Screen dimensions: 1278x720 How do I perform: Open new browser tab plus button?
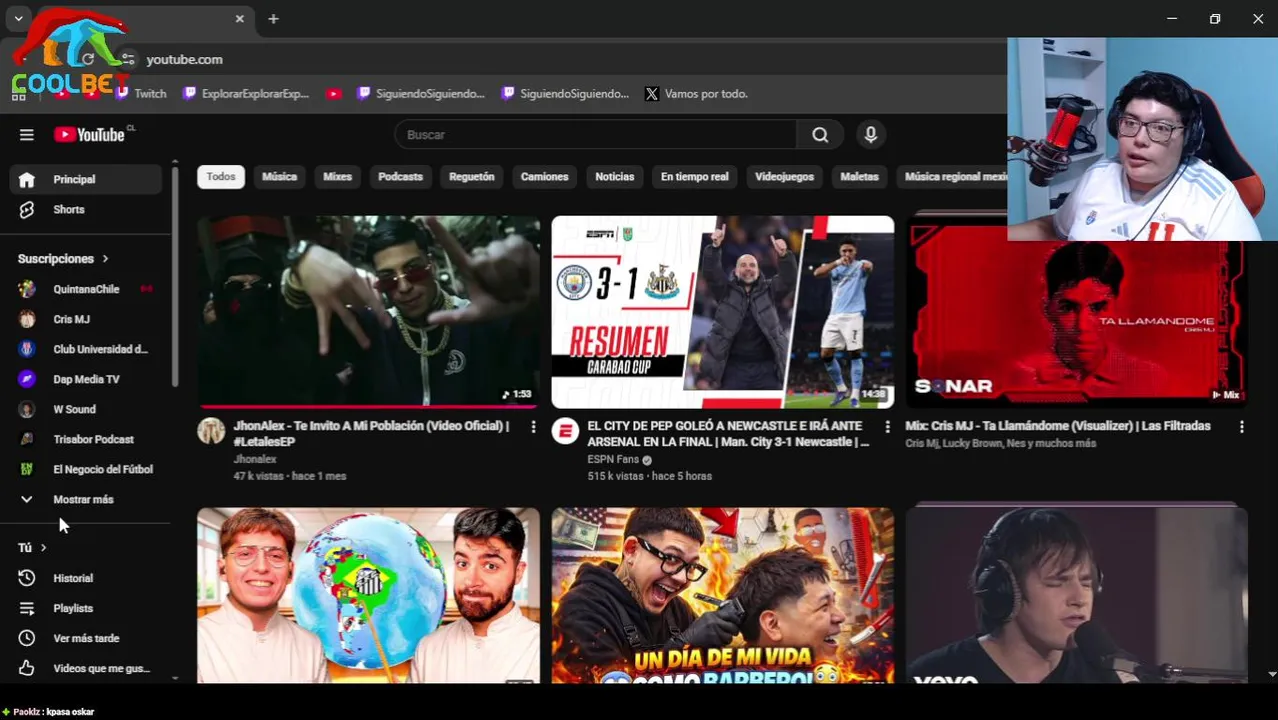273,19
